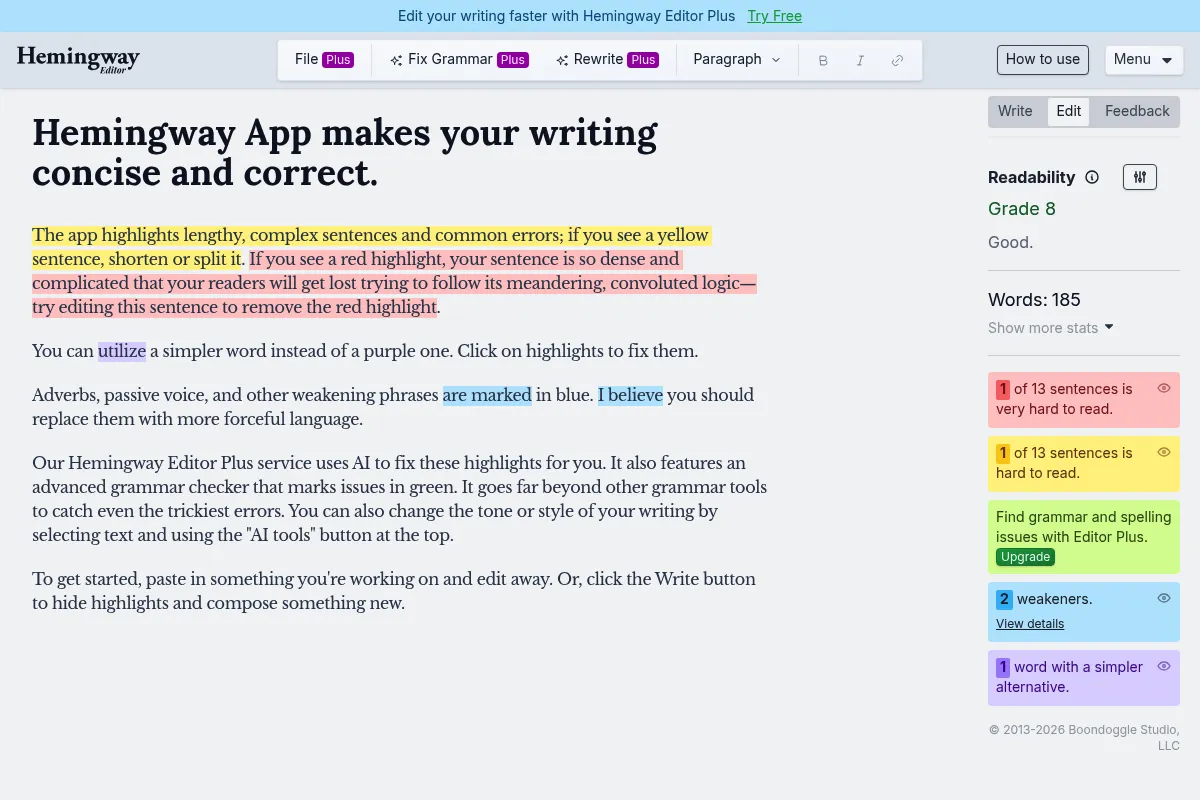This screenshot has height=800, width=1200.
Task: Toggle bold formatting button
Action: pos(823,60)
